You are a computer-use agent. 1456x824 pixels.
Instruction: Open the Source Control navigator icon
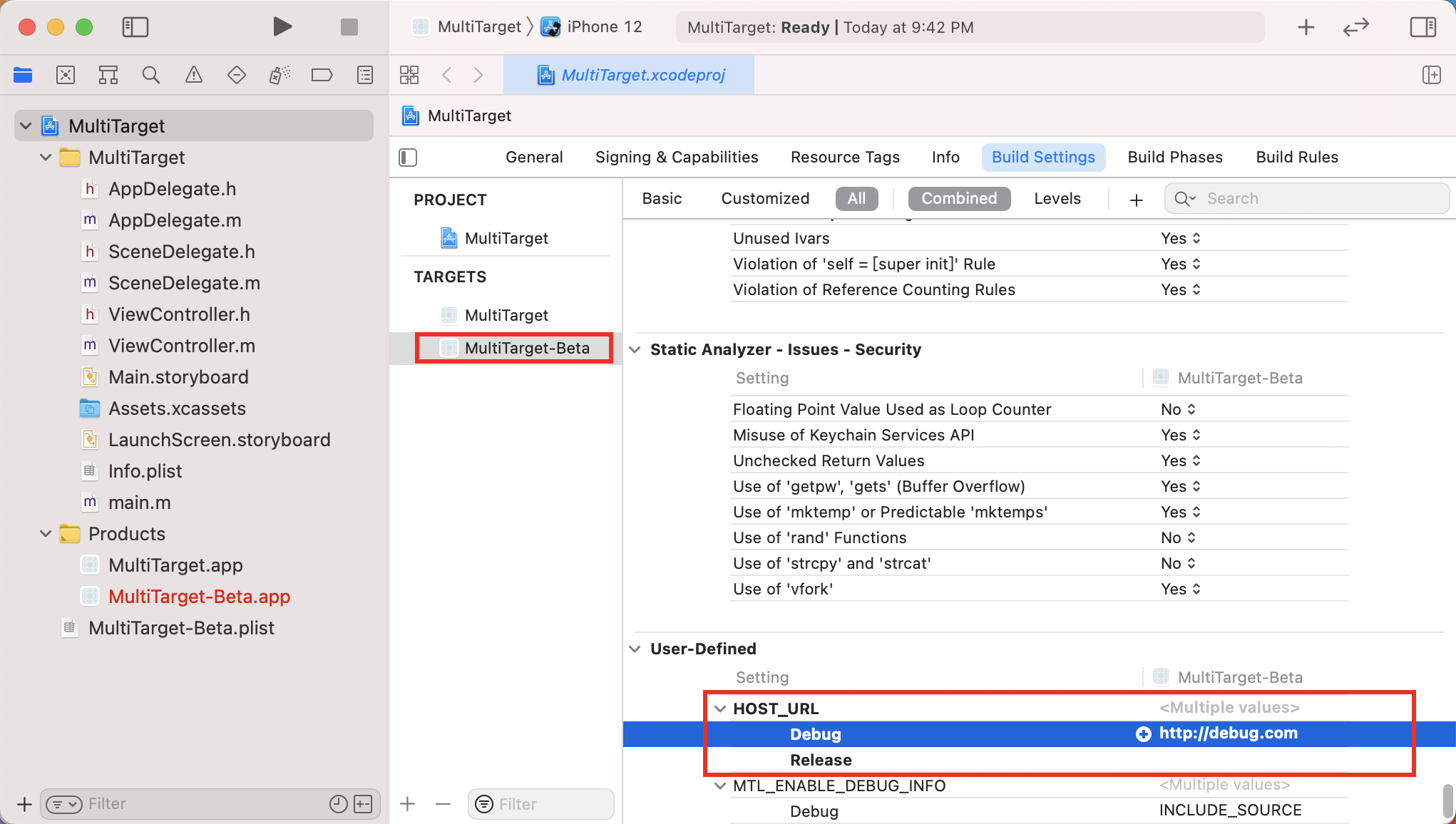66,75
